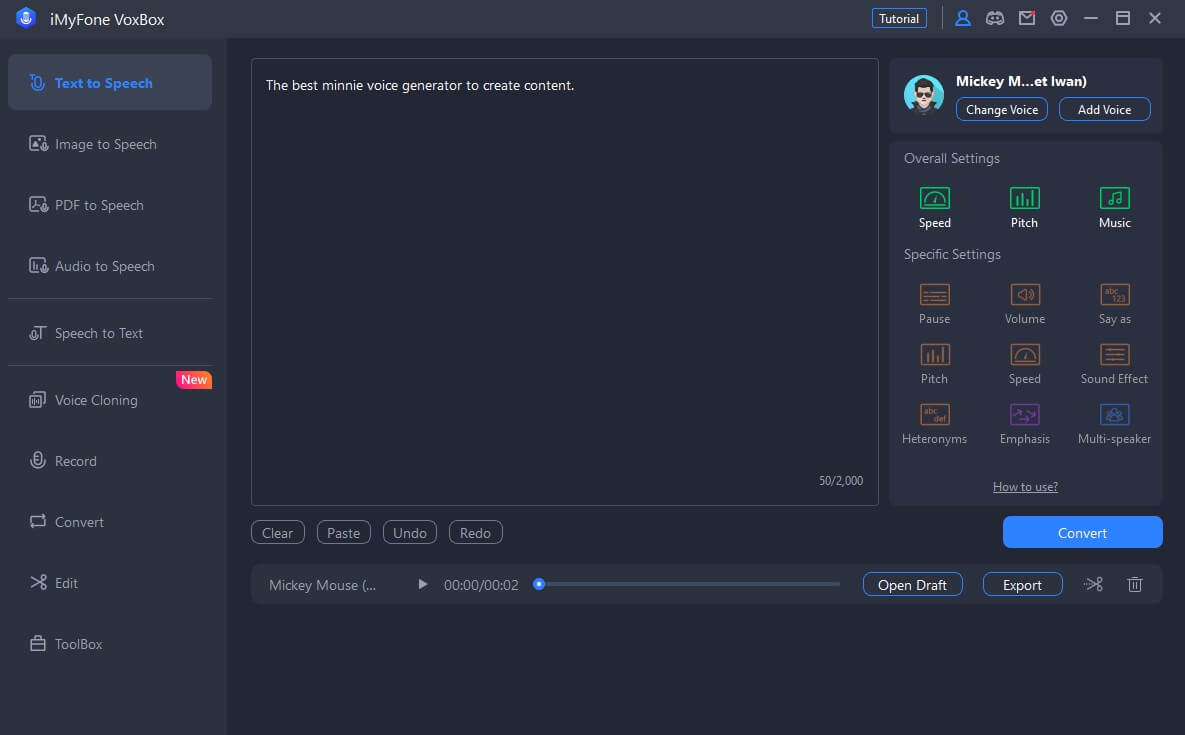This screenshot has height=735, width=1185.
Task: Adjust Volume in Specific Settings
Action: point(1024,304)
